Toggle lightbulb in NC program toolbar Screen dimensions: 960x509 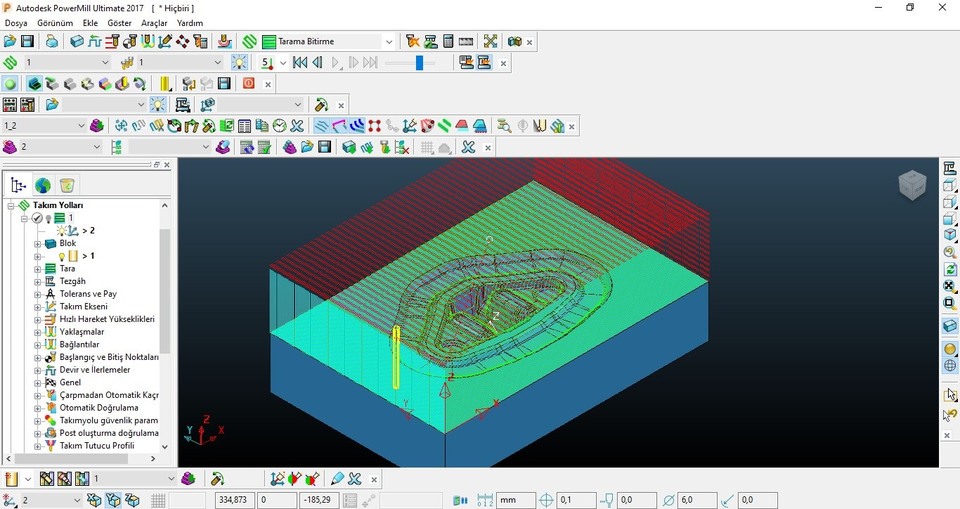point(158,105)
